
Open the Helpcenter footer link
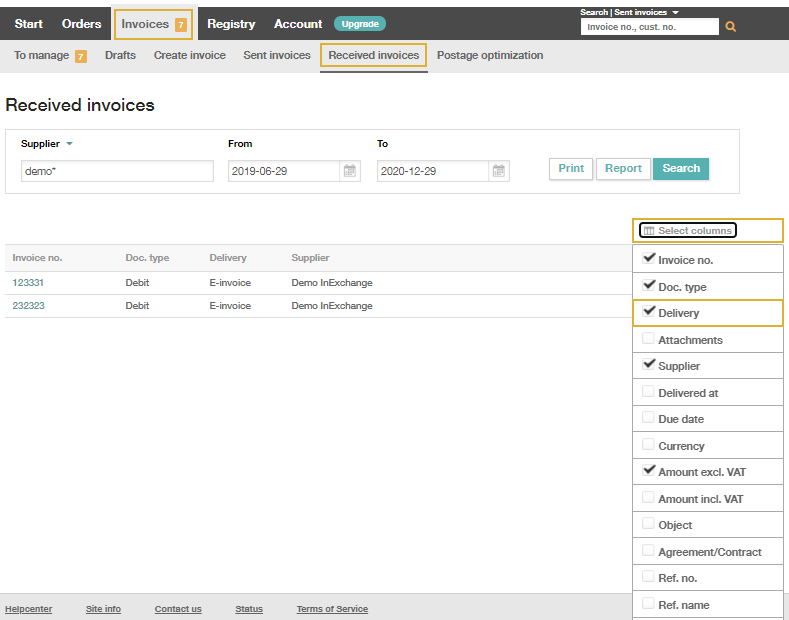pyautogui.click(x=28, y=609)
